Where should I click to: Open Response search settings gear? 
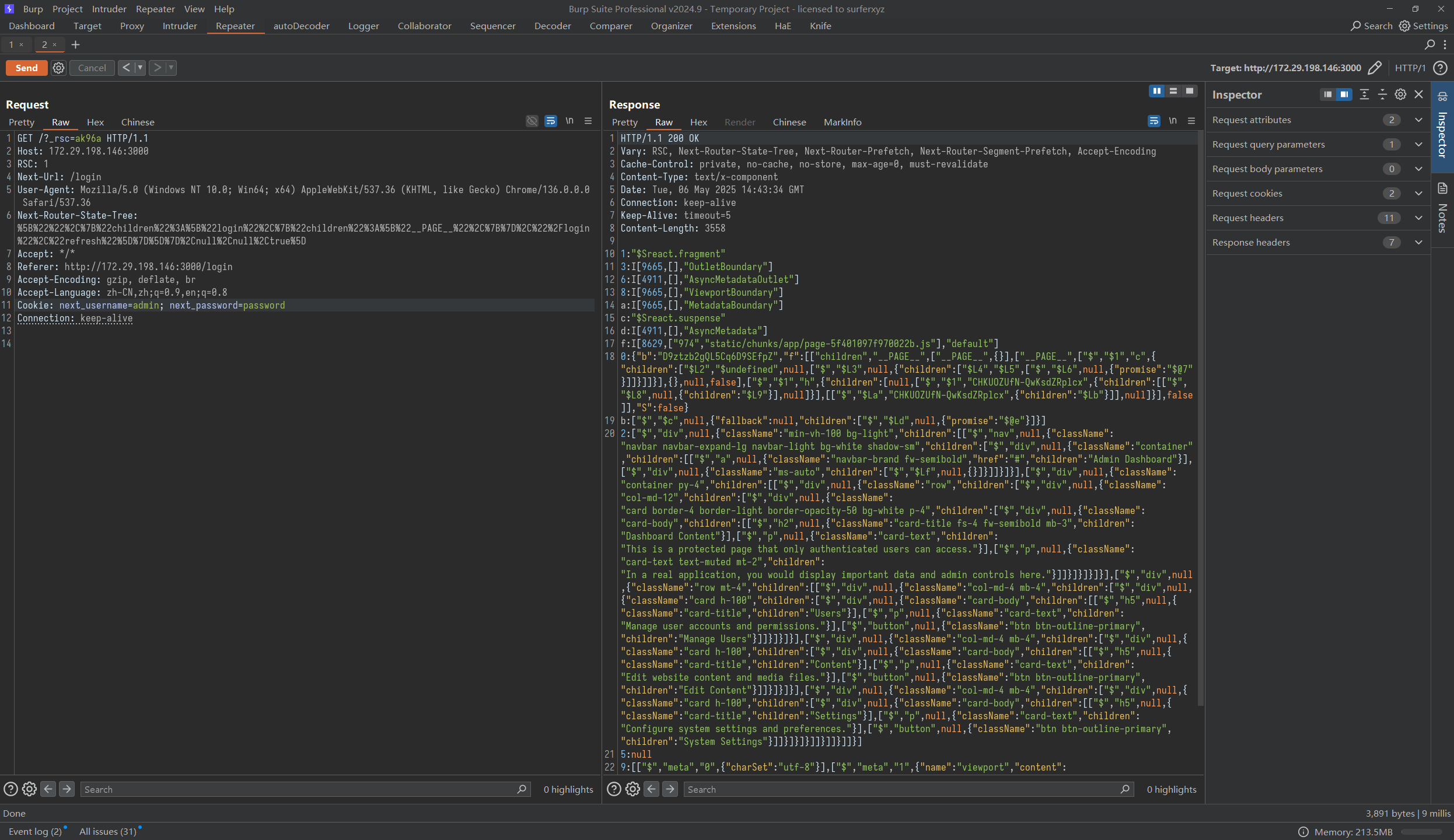632,789
